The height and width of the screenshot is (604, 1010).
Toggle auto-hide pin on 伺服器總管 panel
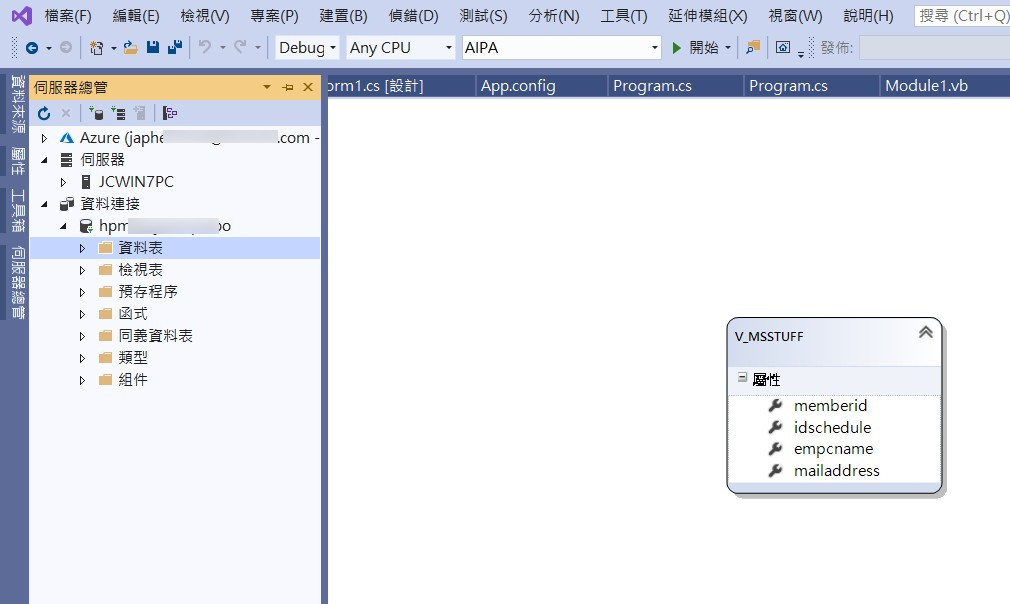click(287, 87)
